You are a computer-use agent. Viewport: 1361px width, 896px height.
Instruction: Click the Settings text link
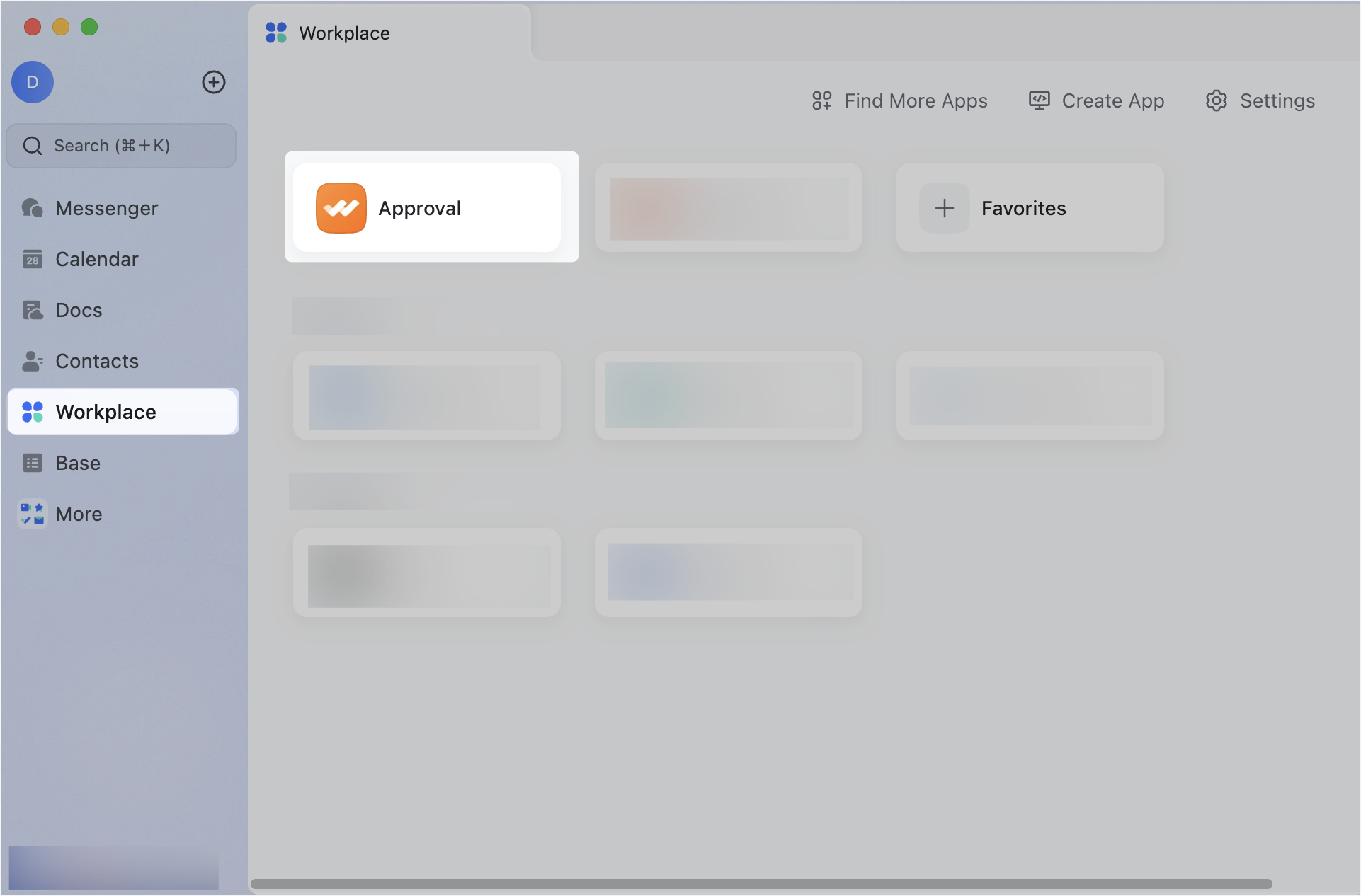[x=1277, y=100]
